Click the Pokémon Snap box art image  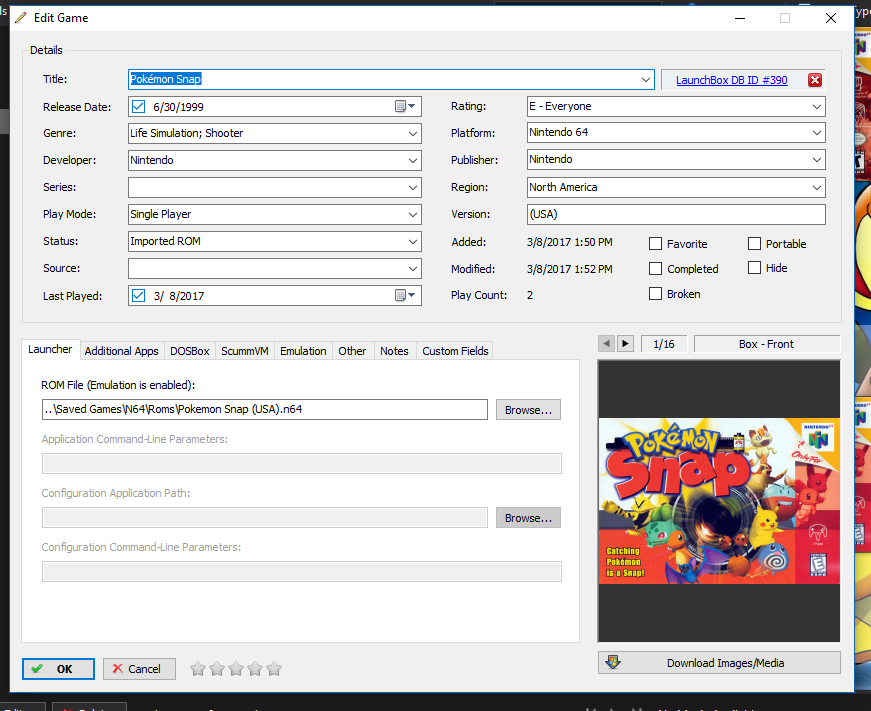pos(719,501)
